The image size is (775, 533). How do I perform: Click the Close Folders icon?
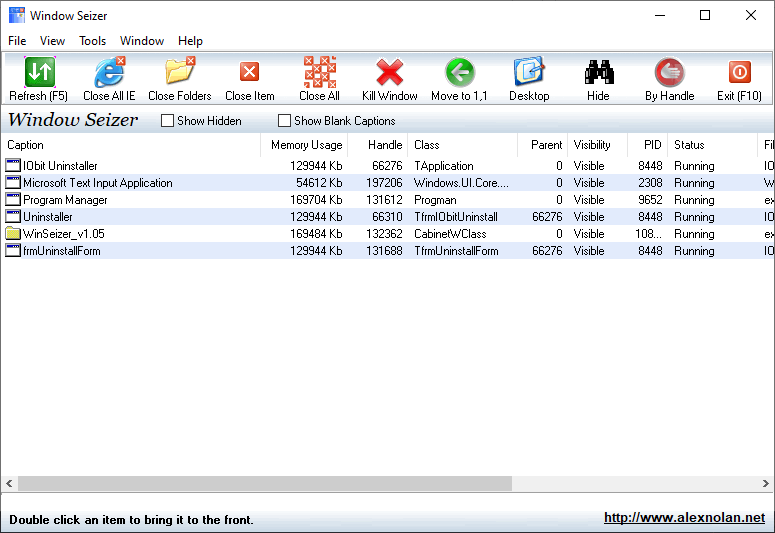pos(180,72)
